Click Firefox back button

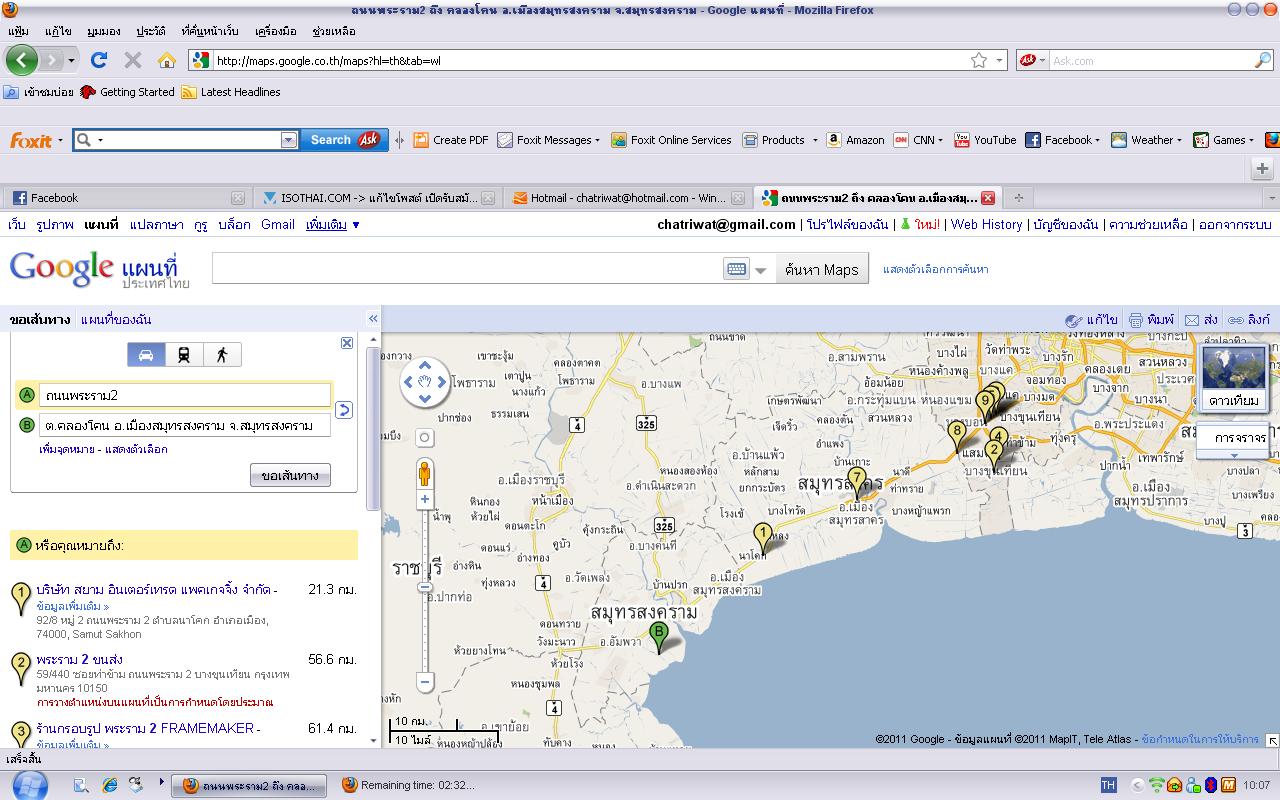click(22, 60)
